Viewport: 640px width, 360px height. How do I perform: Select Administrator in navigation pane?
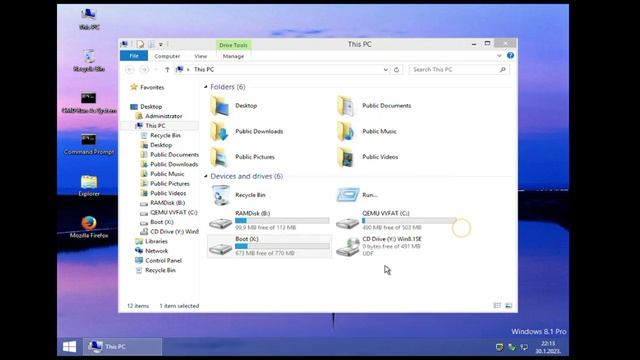(159, 116)
